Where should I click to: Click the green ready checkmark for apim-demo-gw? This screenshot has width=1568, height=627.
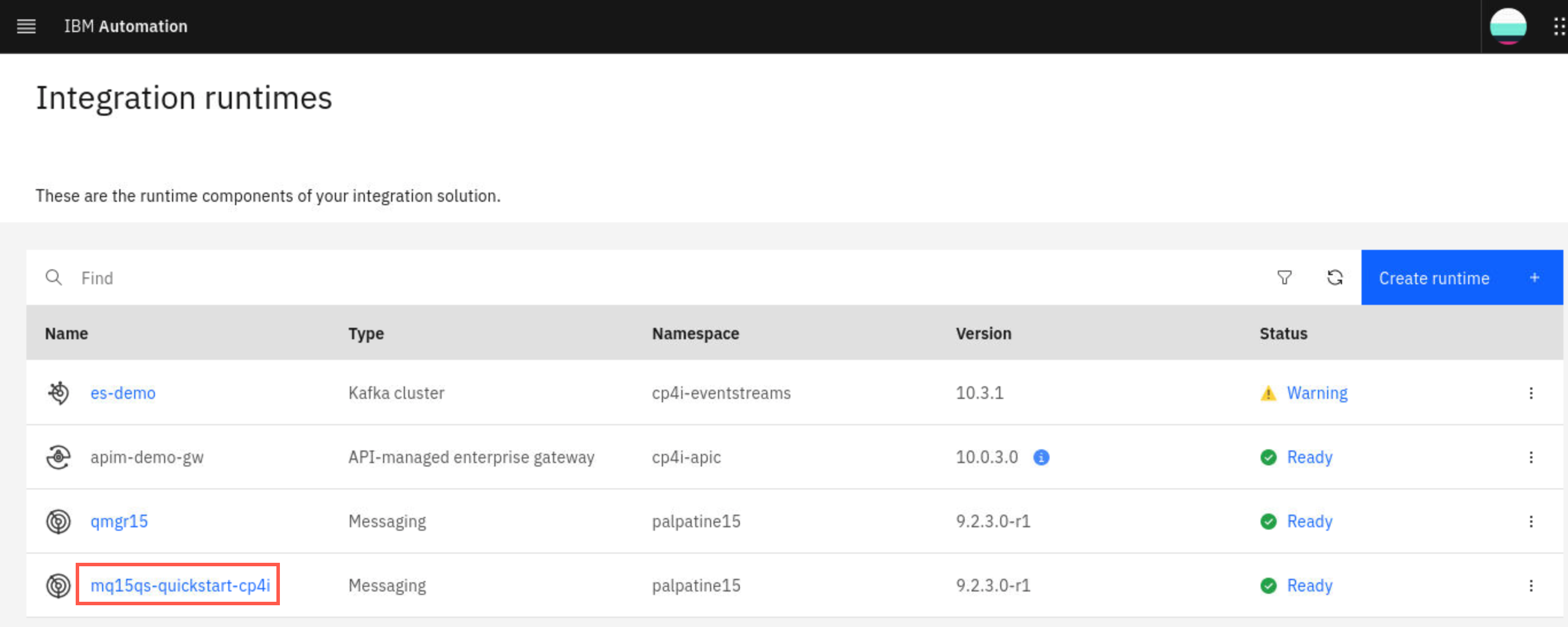pos(1269,457)
